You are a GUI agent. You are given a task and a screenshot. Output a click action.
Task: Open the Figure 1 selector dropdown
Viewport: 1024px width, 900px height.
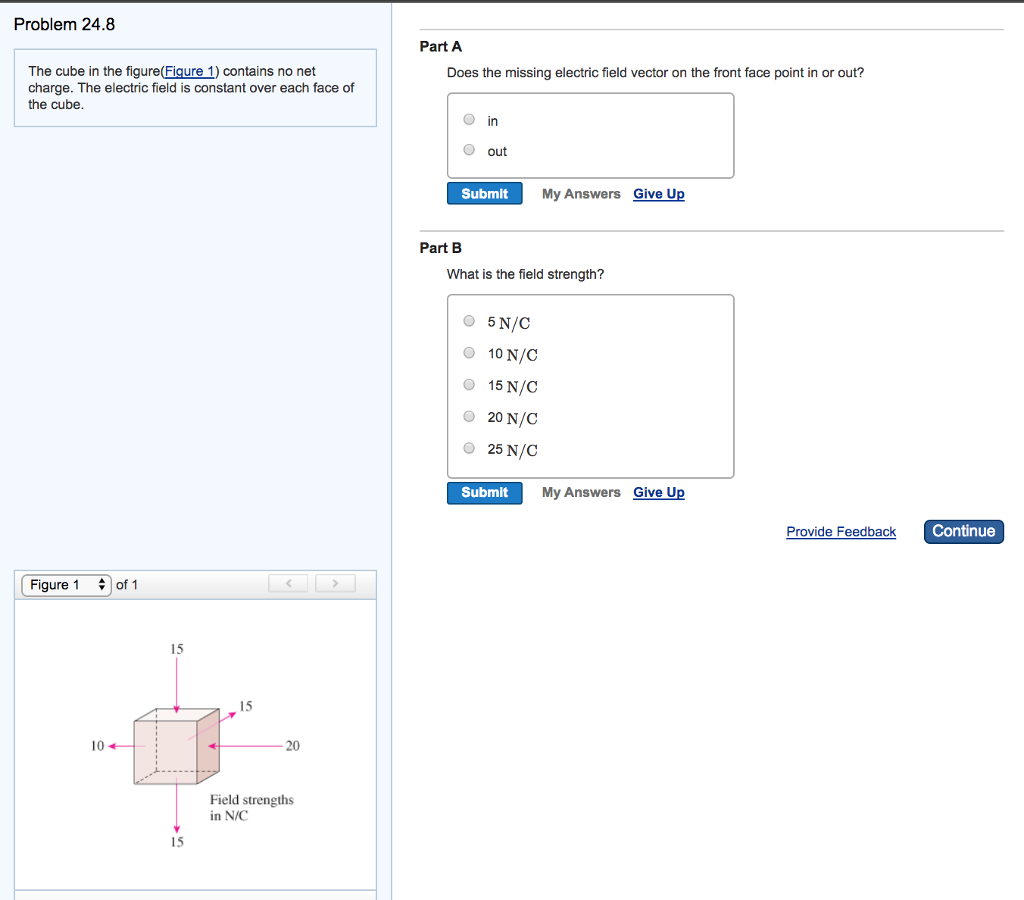click(x=66, y=584)
